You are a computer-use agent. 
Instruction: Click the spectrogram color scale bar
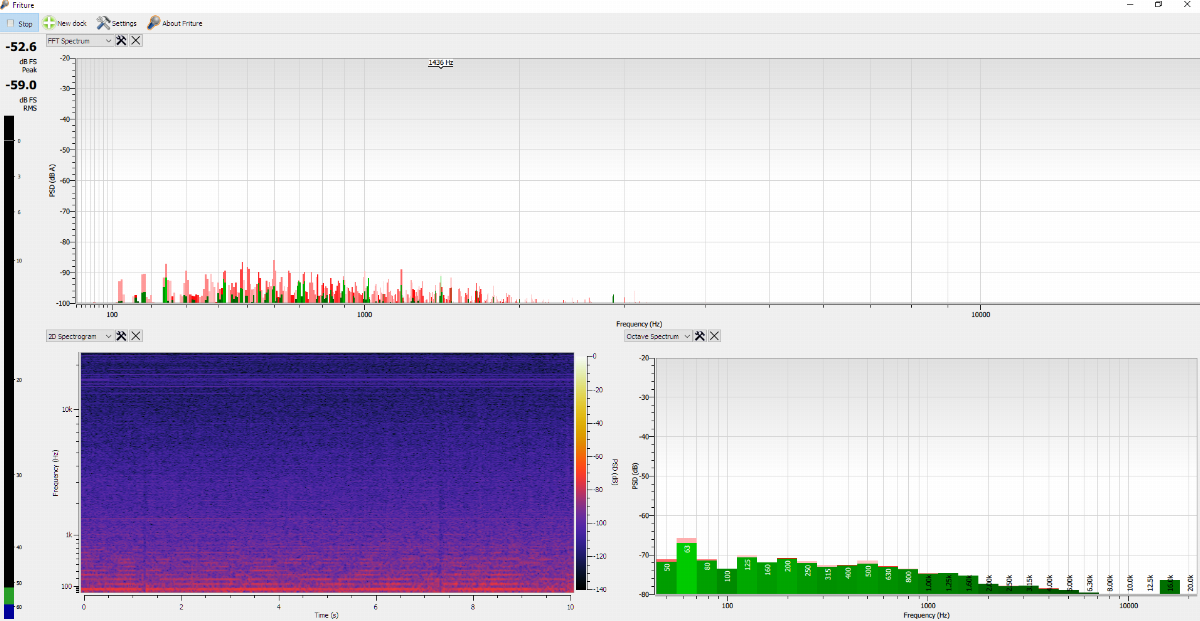point(580,472)
